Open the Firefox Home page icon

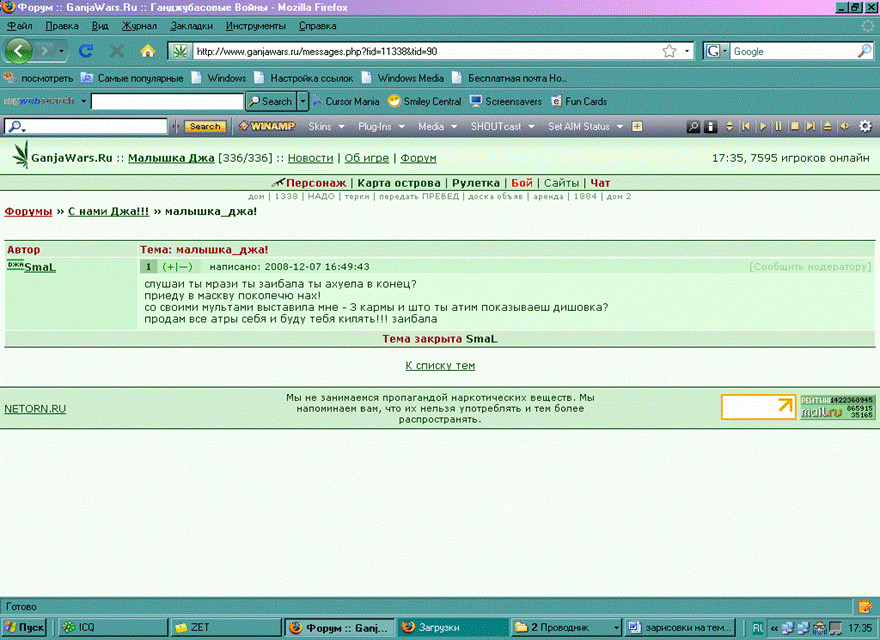click(x=148, y=51)
